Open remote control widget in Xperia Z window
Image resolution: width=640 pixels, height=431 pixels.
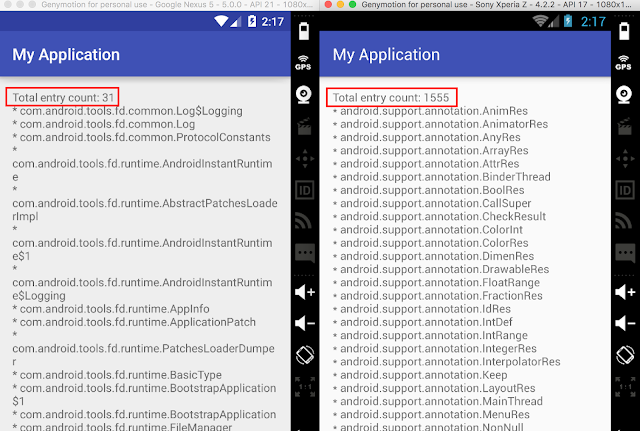[x=625, y=158]
